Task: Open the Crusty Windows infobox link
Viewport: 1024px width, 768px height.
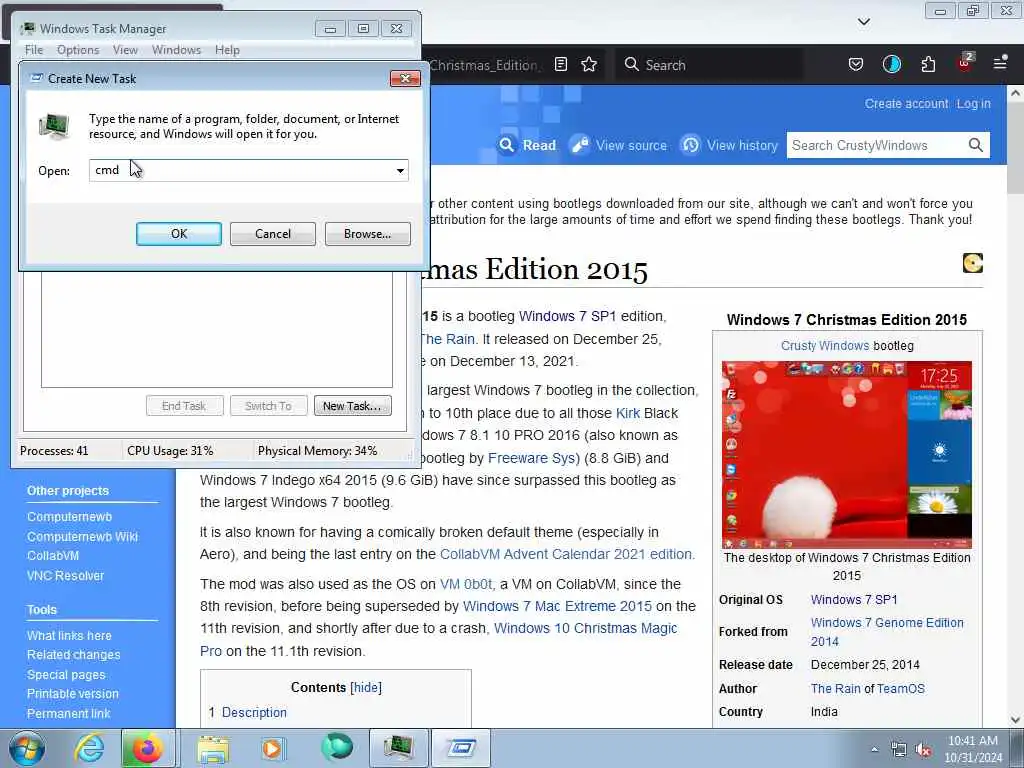Action: pyautogui.click(x=825, y=346)
